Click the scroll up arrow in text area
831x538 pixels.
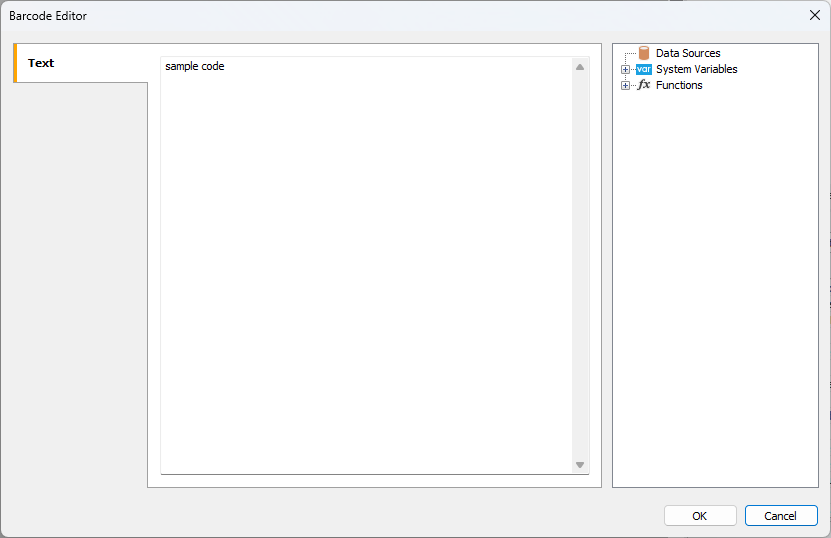(580, 67)
